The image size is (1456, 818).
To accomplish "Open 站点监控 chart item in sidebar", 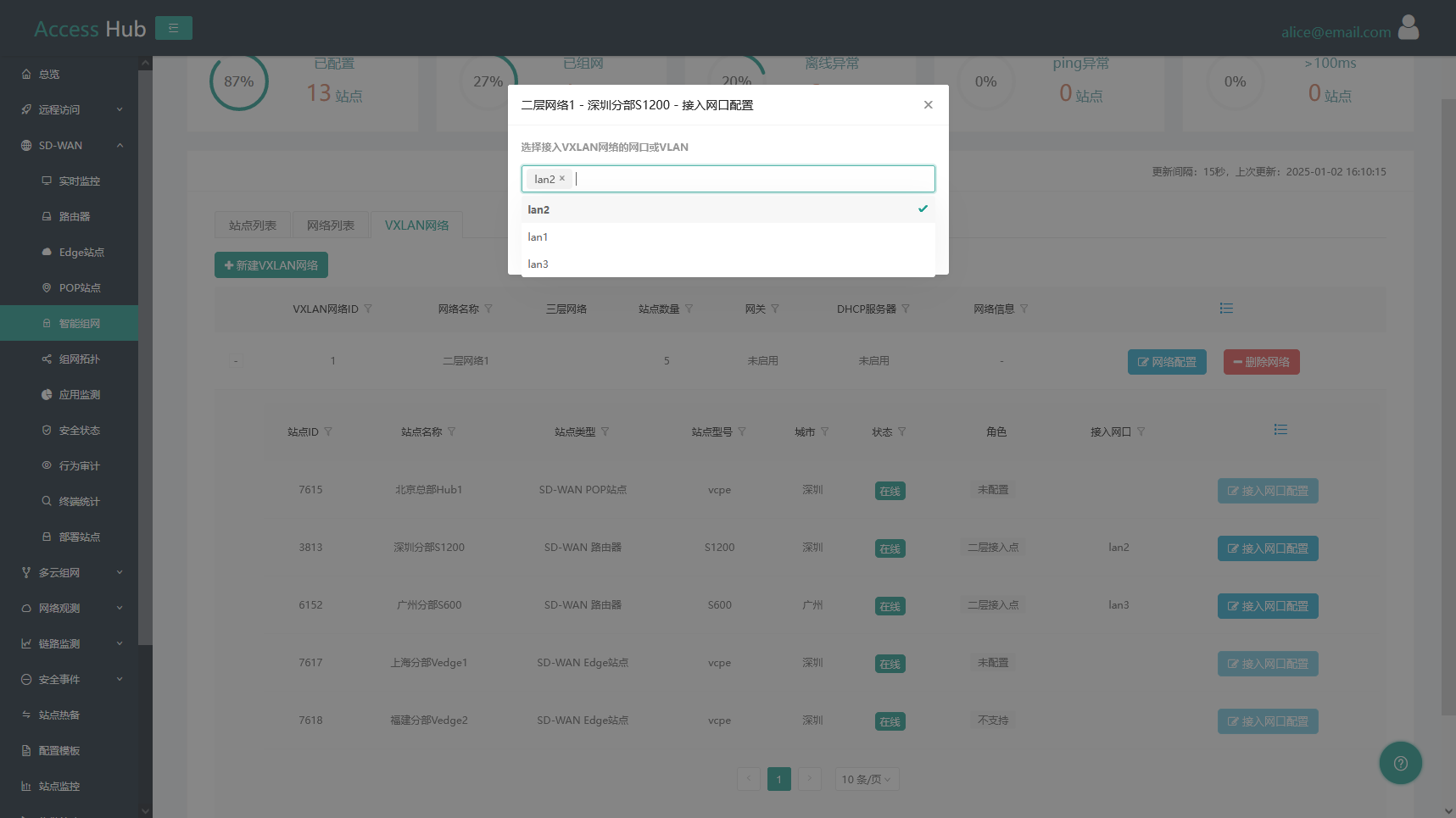I will [x=69, y=787].
